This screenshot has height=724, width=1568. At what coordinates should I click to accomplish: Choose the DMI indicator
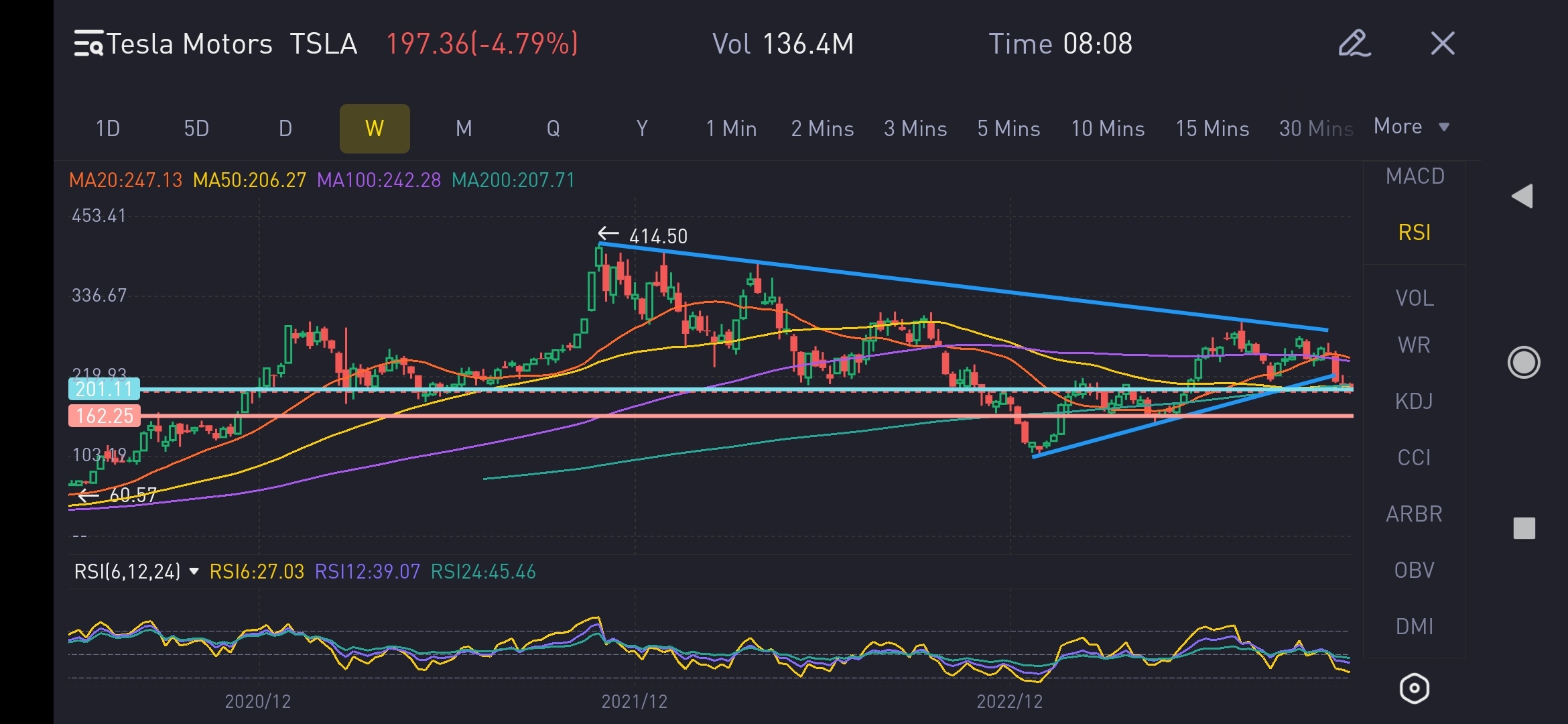tap(1414, 626)
